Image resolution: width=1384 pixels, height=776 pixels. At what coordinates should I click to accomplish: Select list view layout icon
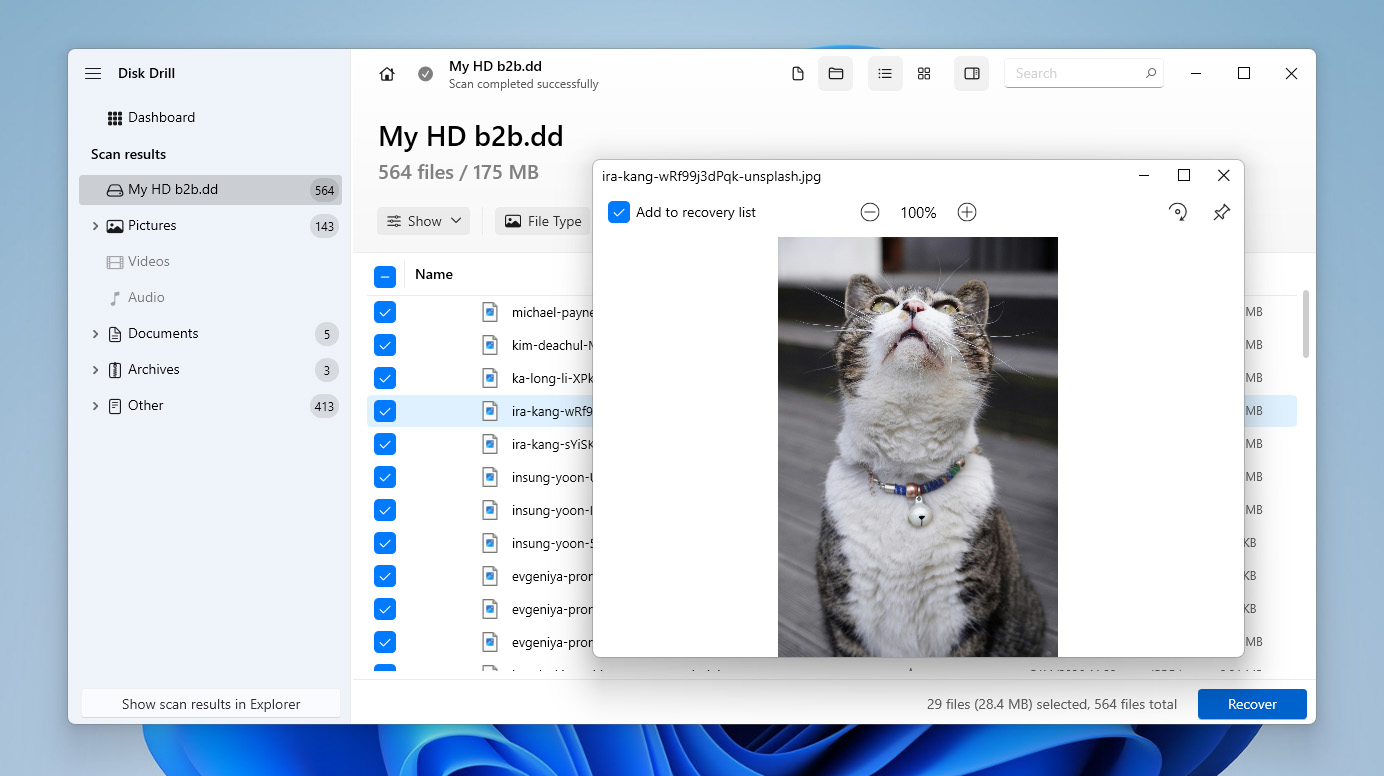pos(885,74)
